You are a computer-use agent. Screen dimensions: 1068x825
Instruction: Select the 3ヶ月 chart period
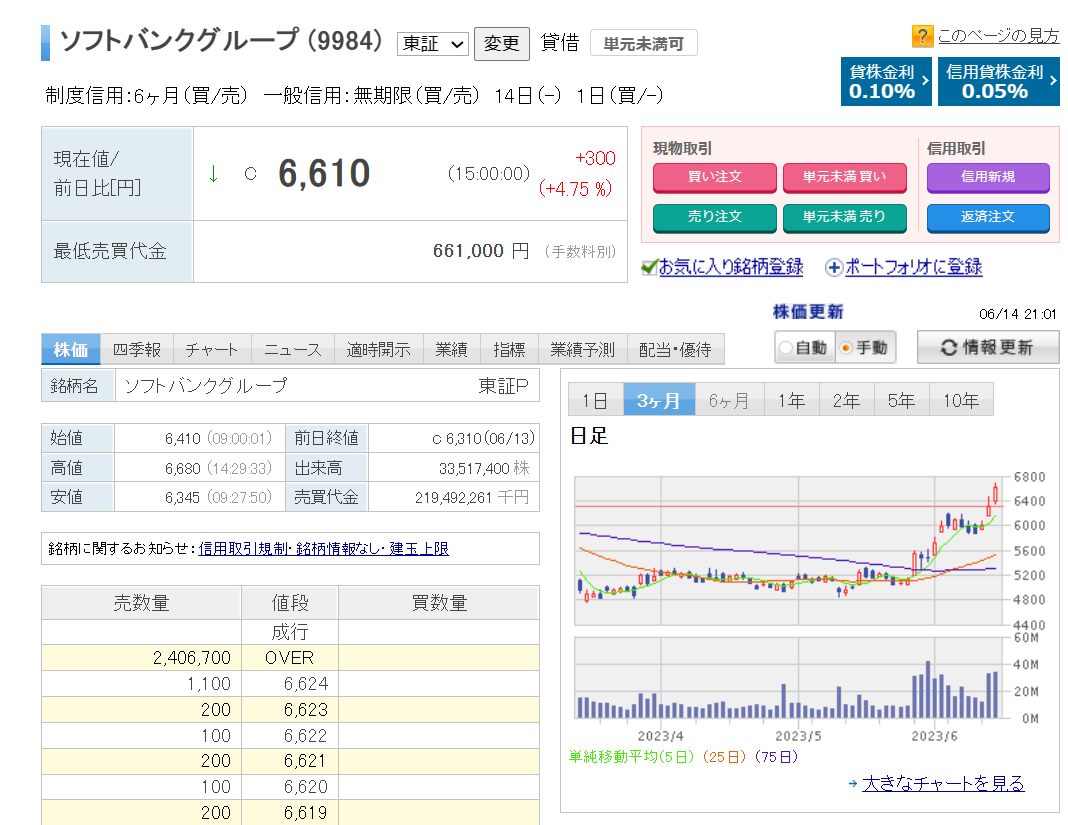659,400
